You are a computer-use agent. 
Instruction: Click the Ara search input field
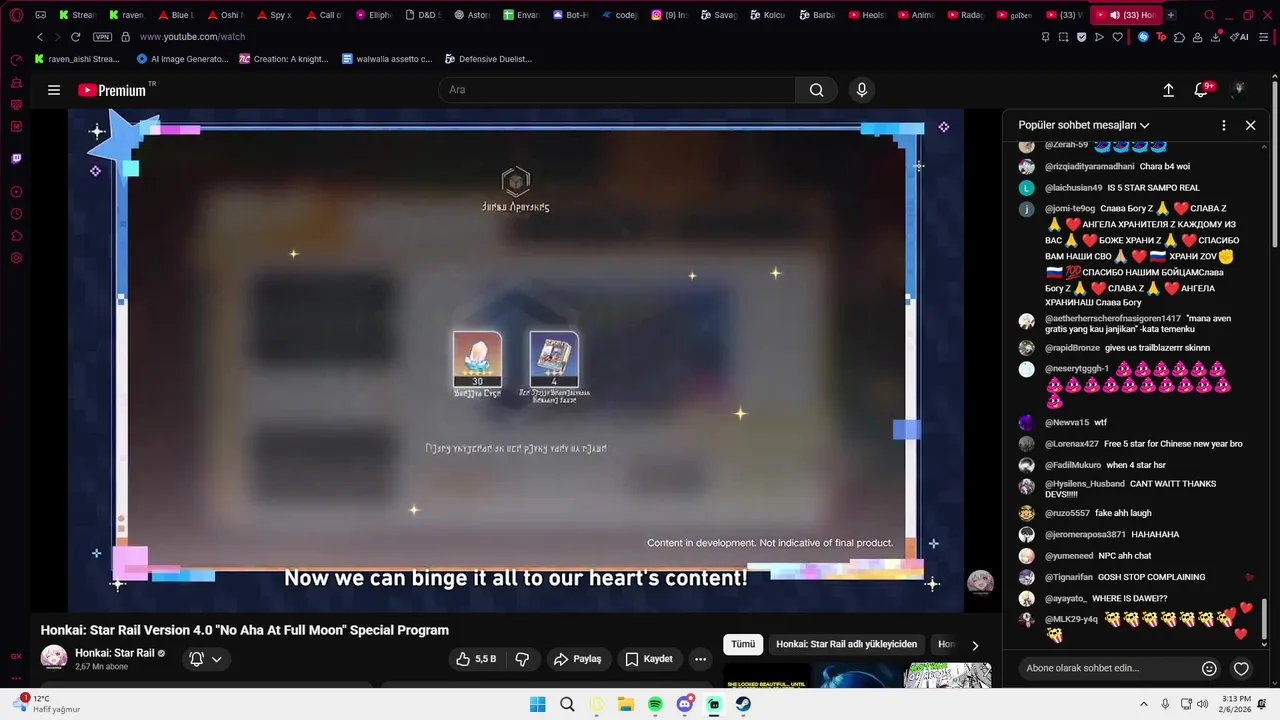pyautogui.click(x=617, y=90)
